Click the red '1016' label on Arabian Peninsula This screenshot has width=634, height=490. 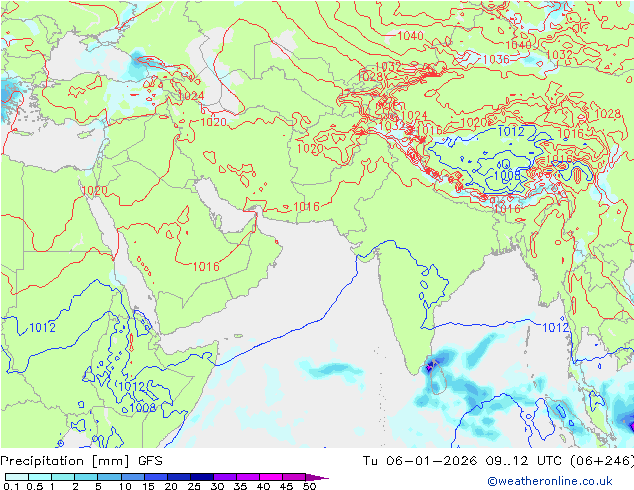tap(206, 266)
